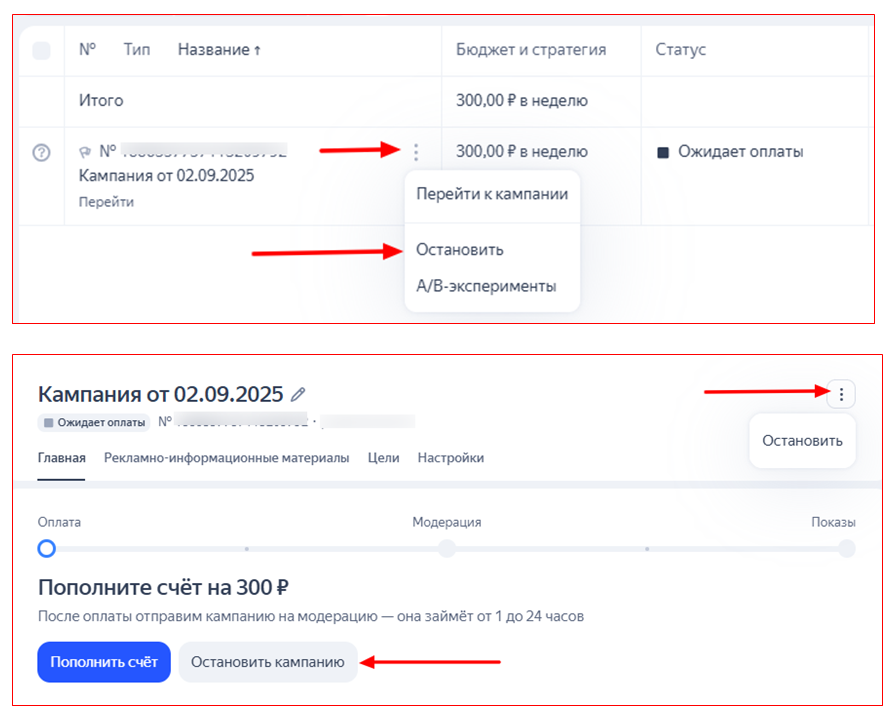Open "A/B-эксперименты" from the context menu
The height and width of the screenshot is (720, 896).
486,286
